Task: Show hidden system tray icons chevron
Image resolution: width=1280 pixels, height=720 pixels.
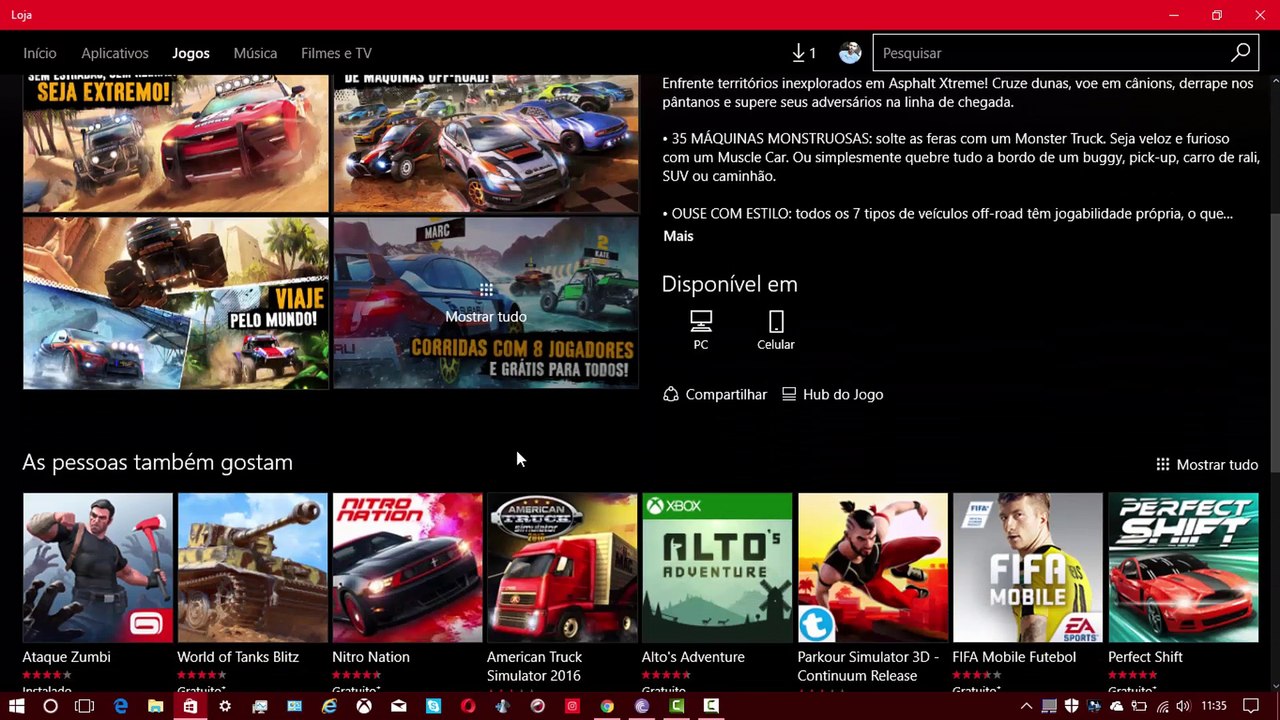Action: click(x=1026, y=706)
